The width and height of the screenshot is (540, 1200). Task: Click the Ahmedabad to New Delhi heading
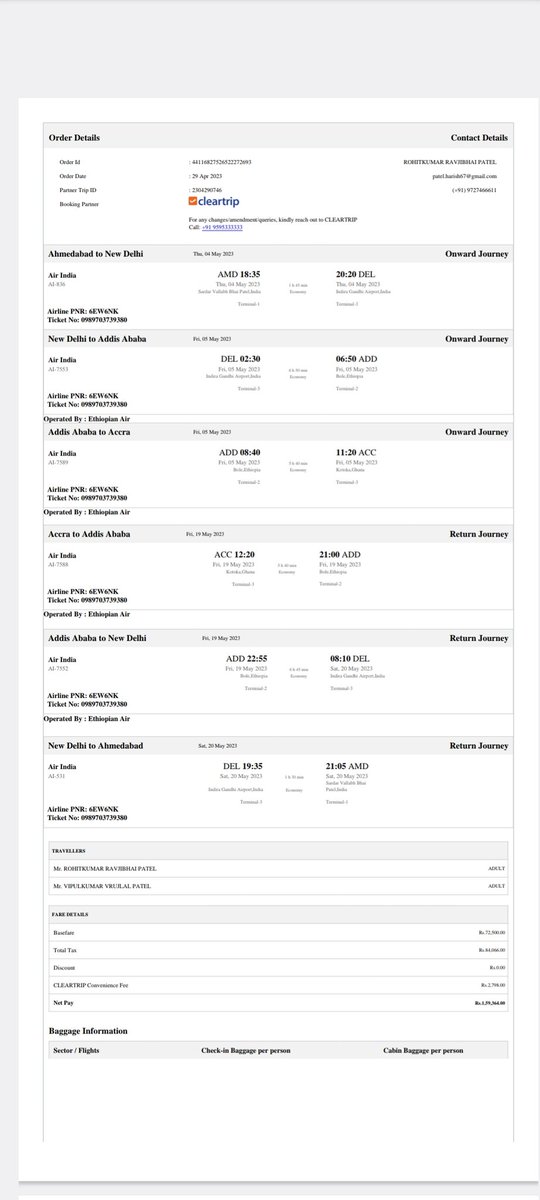pos(96,254)
